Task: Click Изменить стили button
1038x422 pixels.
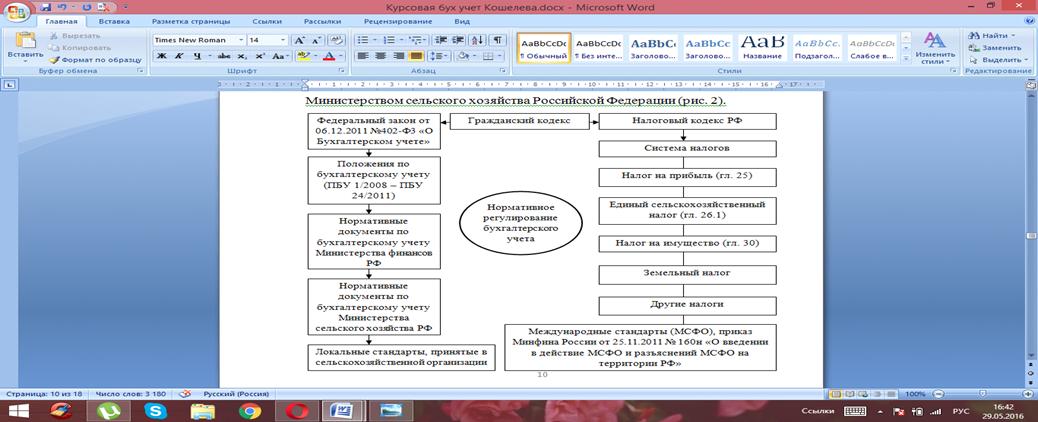Action: (x=934, y=48)
